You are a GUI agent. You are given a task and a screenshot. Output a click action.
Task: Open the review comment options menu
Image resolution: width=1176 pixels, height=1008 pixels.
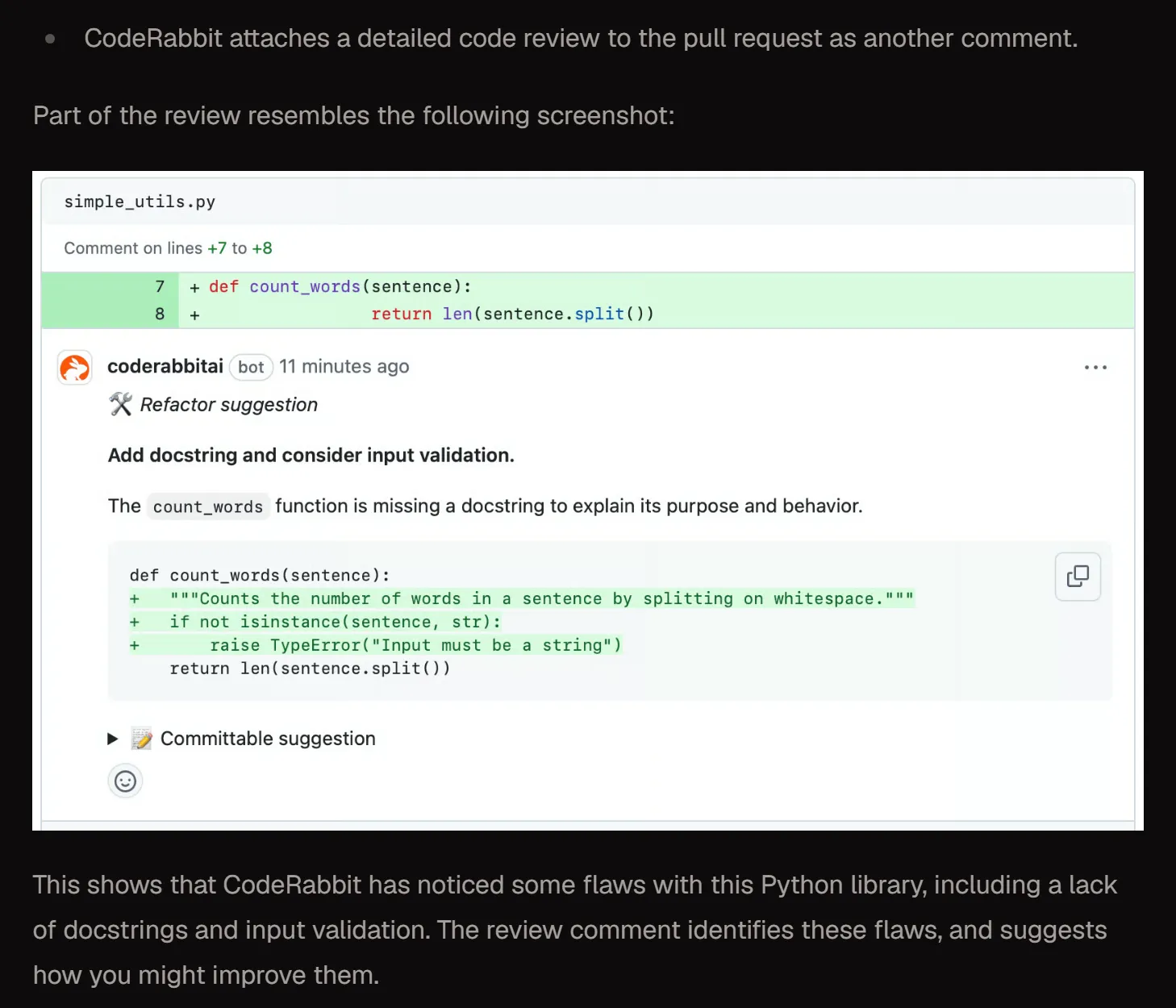click(1095, 368)
